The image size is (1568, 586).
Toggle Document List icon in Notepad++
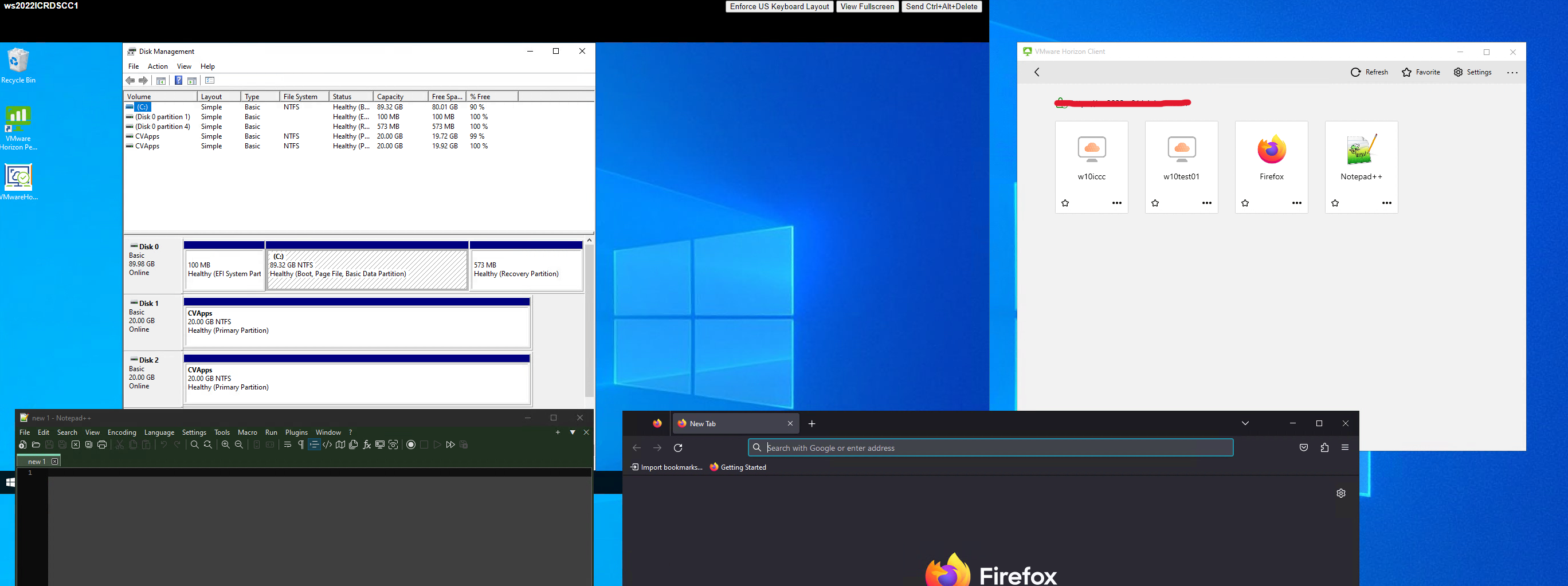[354, 445]
